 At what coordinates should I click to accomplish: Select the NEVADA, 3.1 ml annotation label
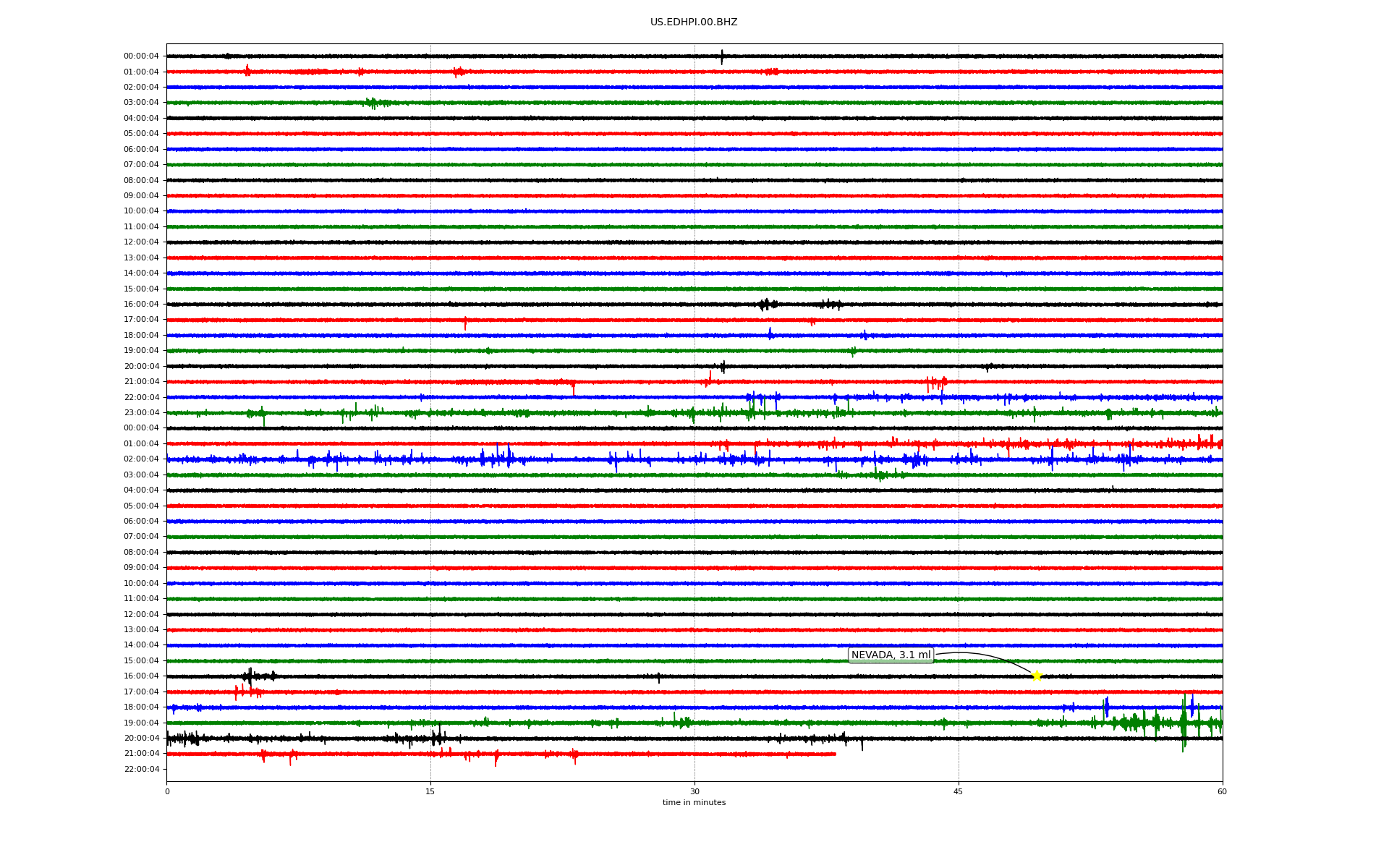point(891,655)
